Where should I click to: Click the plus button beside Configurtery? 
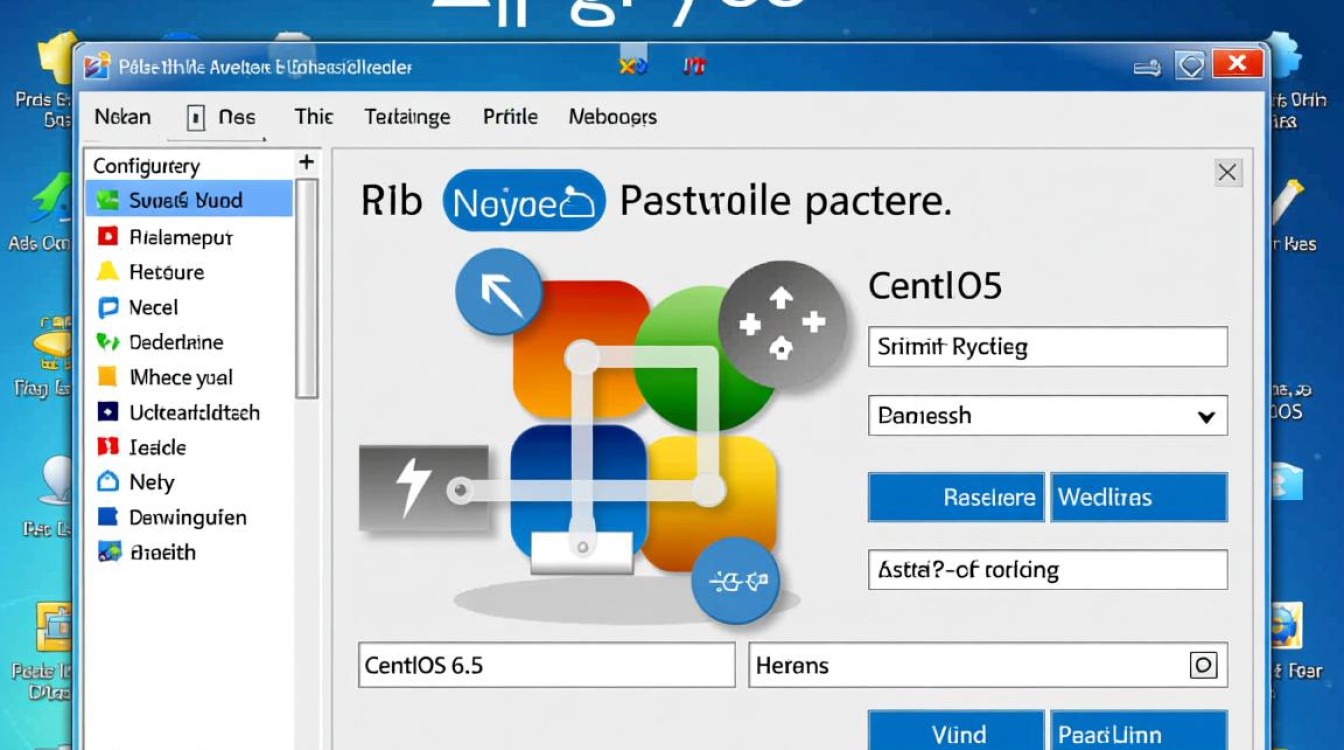pyautogui.click(x=306, y=163)
